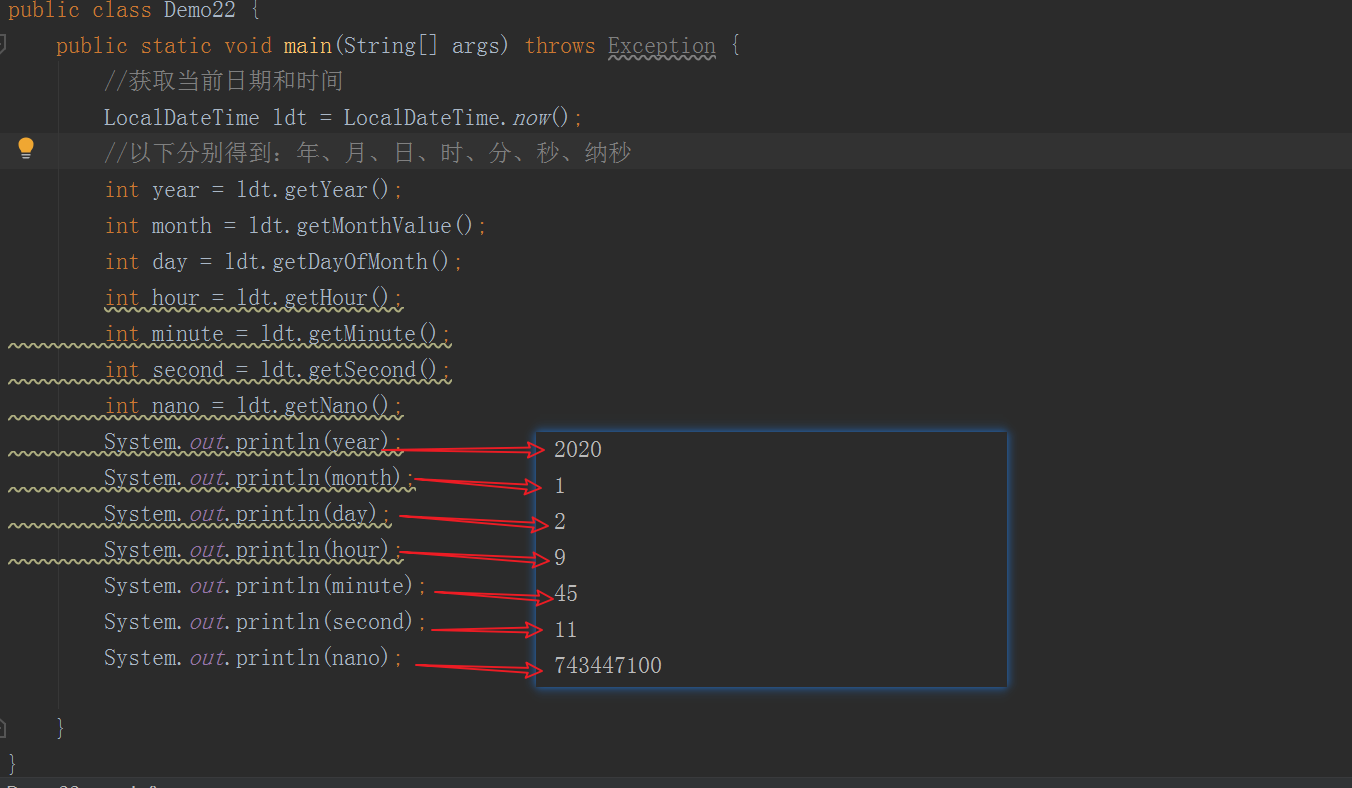Click the println(minute) statement
Viewport: 1352px width, 788px height.
(x=262, y=585)
